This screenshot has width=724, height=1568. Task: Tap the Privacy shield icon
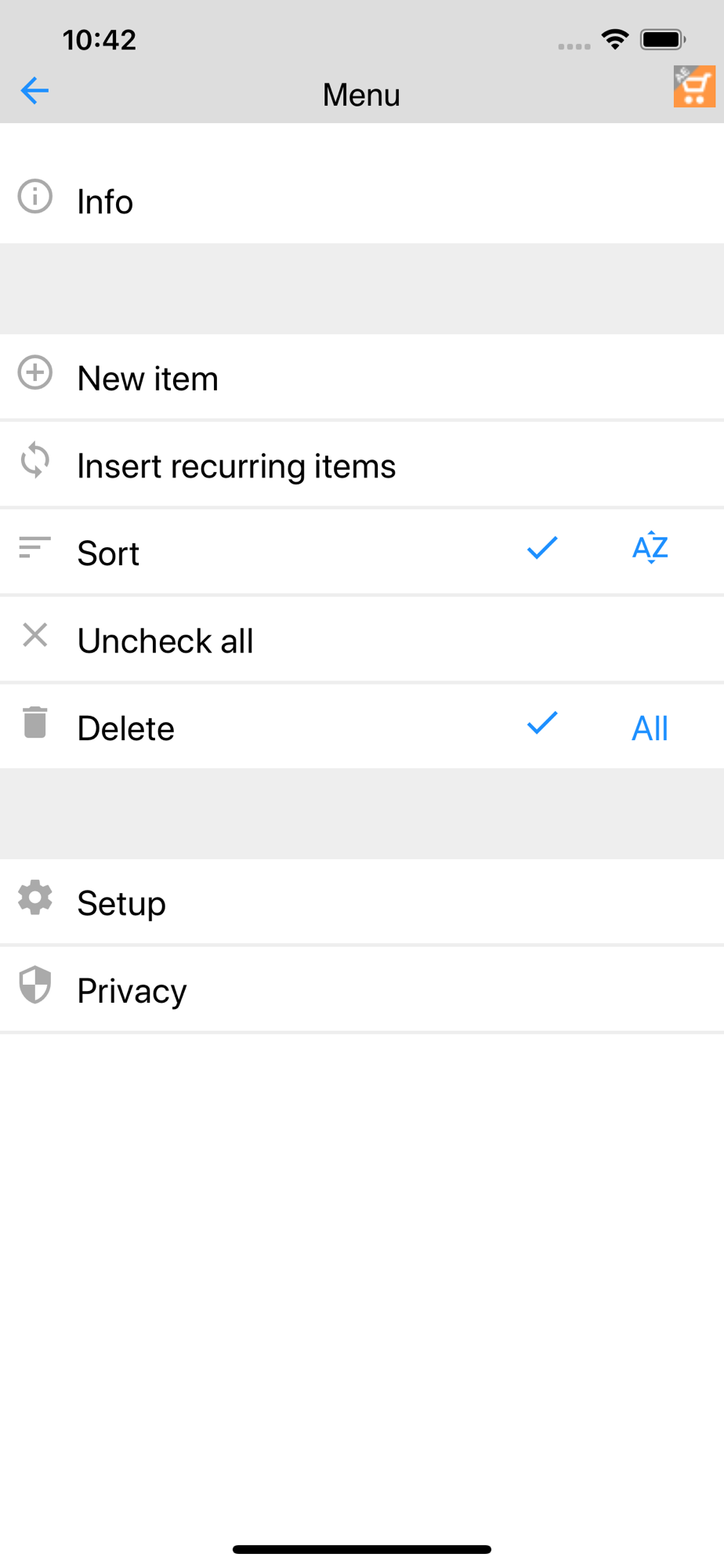click(x=35, y=985)
